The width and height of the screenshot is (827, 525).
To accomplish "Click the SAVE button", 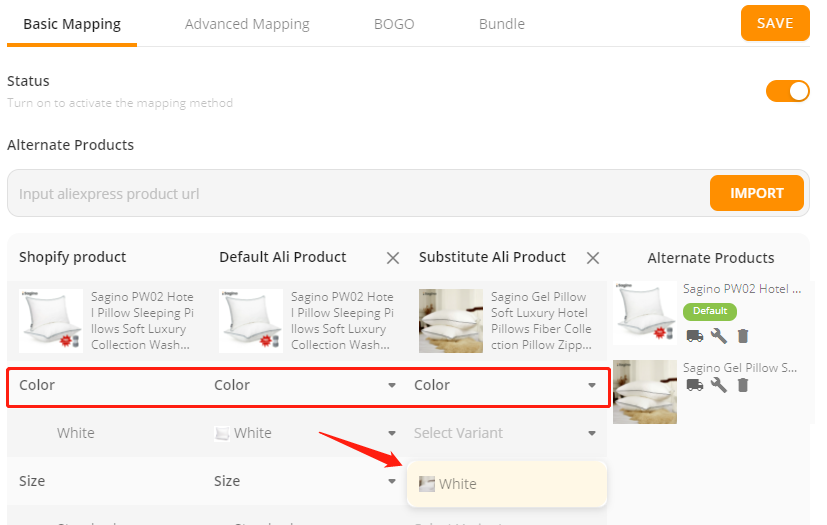I will coord(775,23).
